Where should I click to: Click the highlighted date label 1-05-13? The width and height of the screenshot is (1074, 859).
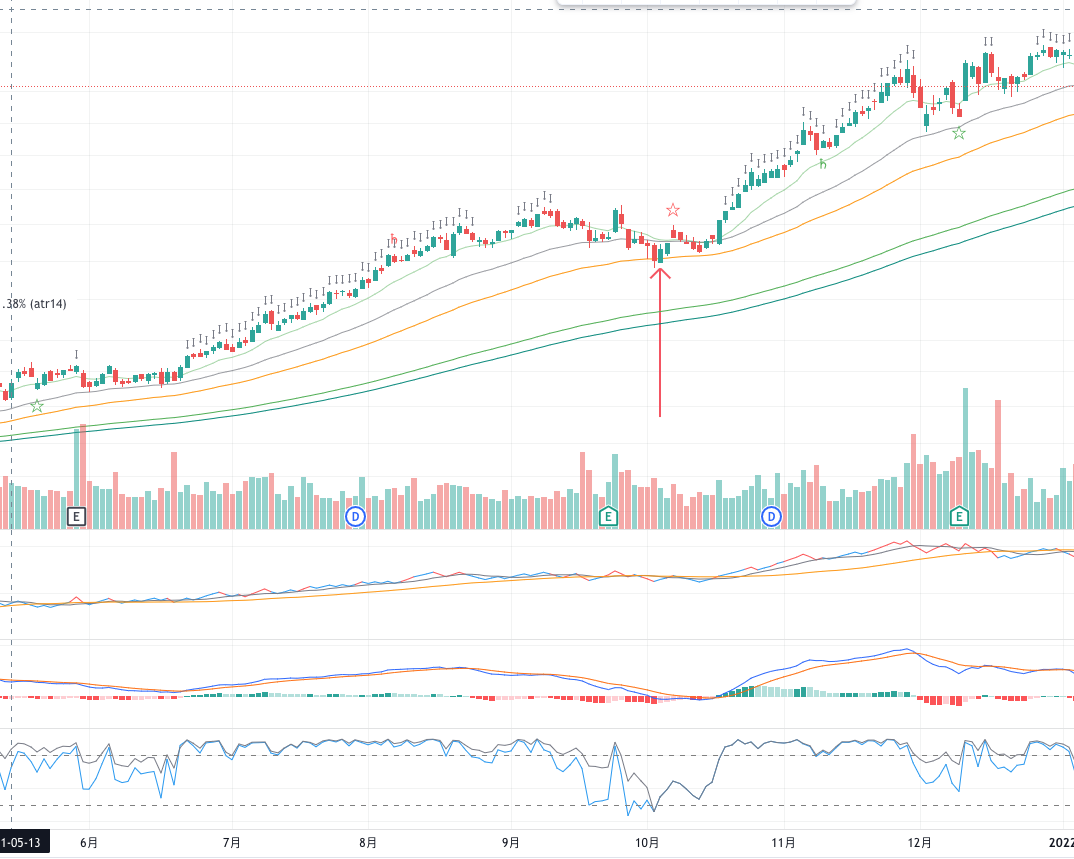(x=24, y=843)
